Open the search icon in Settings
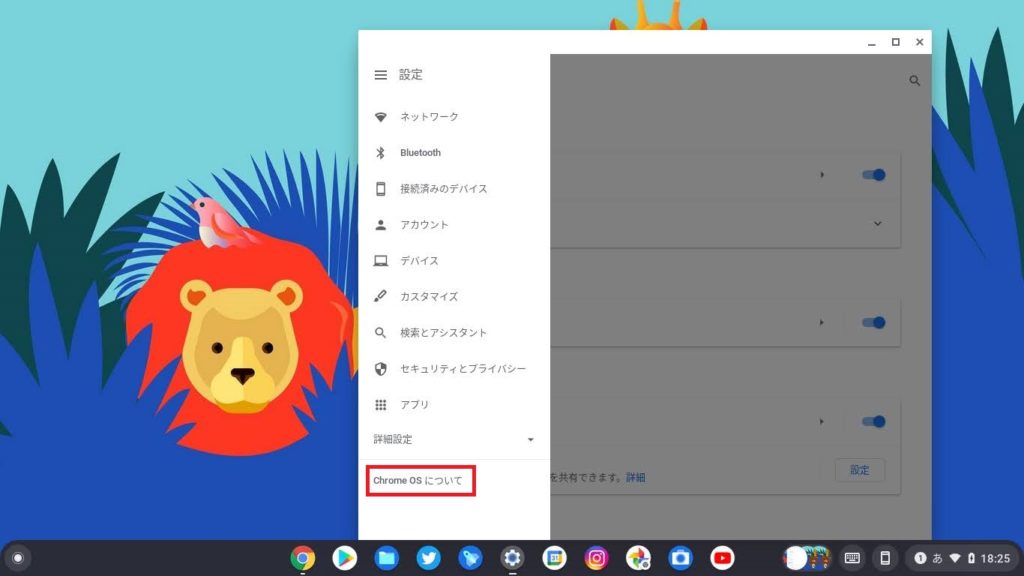The image size is (1024, 576). 914,81
